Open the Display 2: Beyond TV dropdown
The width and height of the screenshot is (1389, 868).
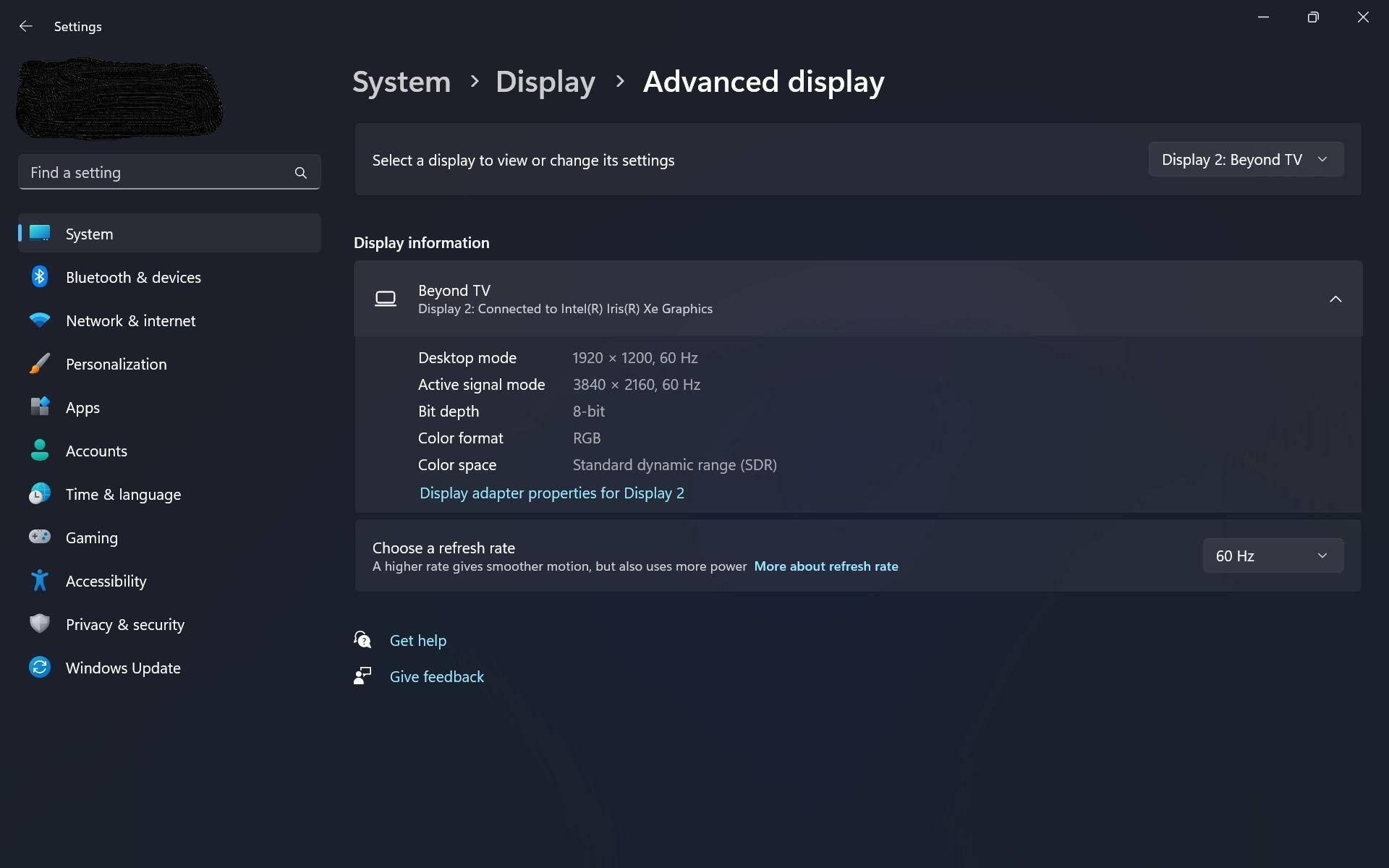coord(1245,160)
